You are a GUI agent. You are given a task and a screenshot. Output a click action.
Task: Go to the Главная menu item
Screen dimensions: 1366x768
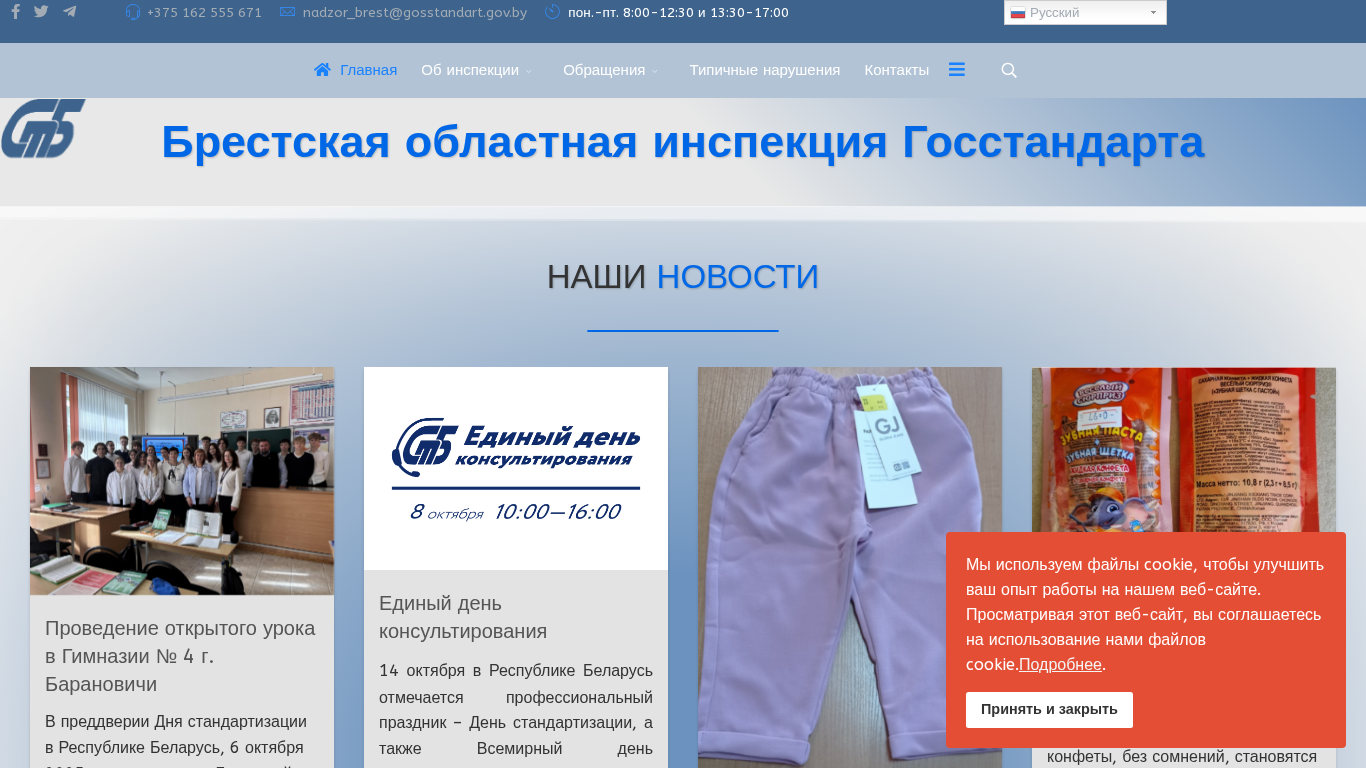(368, 70)
